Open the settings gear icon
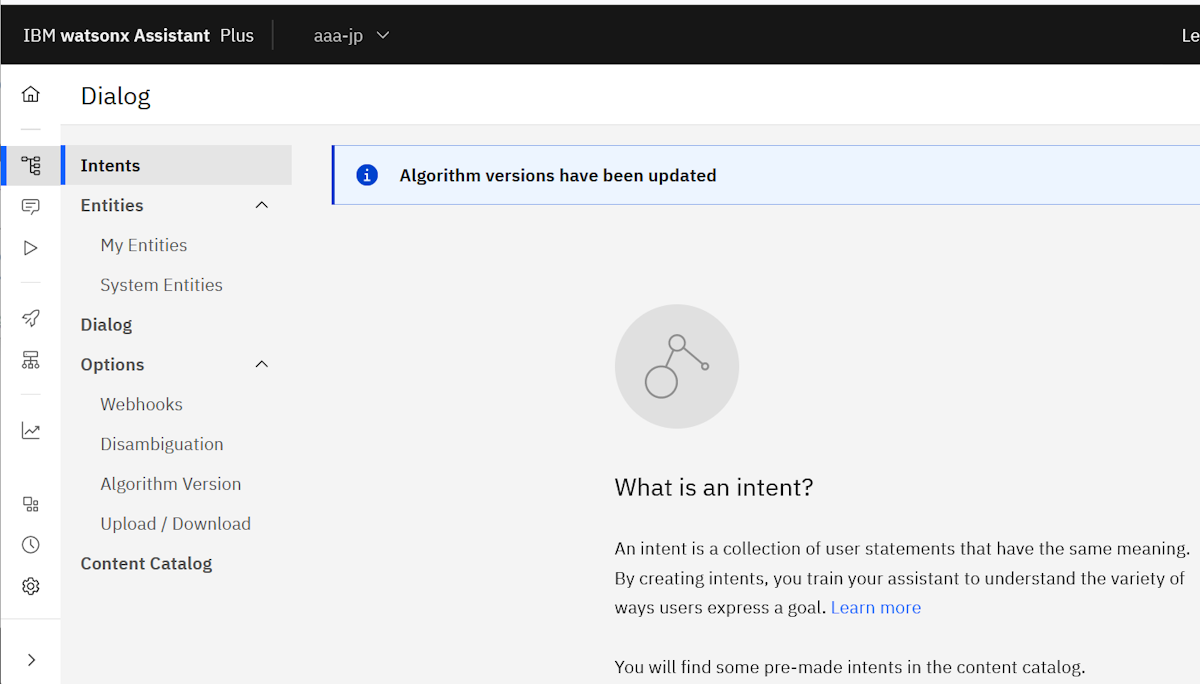This screenshot has height=684, width=1200. click(31, 586)
